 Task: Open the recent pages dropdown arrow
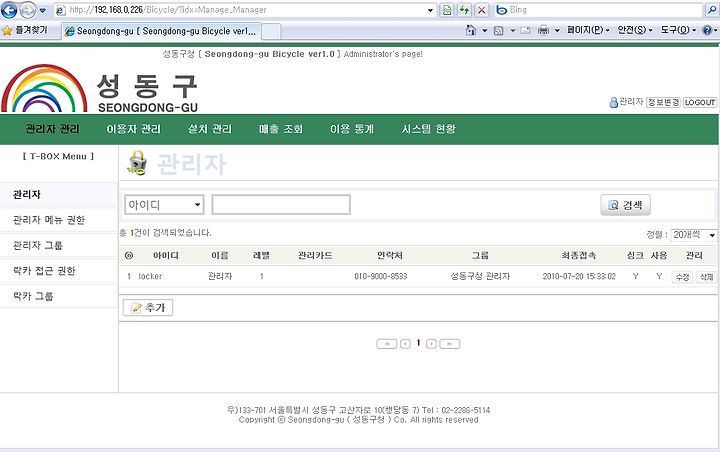(43, 10)
